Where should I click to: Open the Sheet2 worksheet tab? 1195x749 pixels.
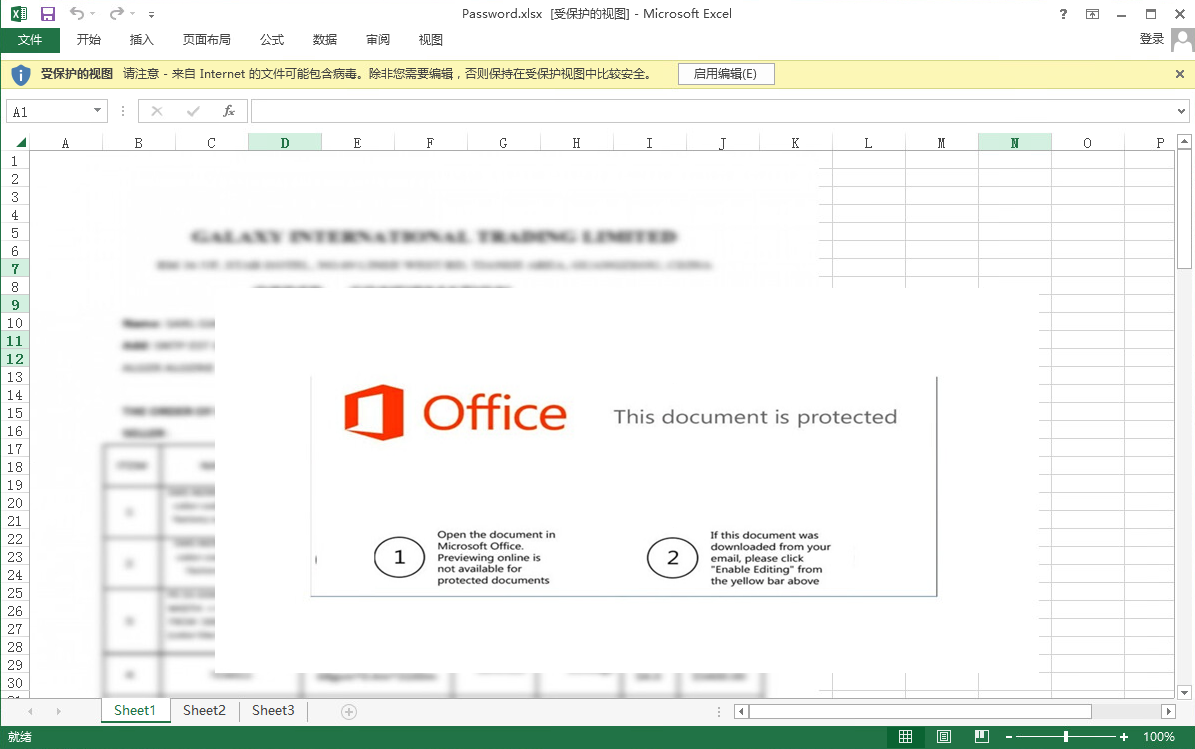click(204, 710)
